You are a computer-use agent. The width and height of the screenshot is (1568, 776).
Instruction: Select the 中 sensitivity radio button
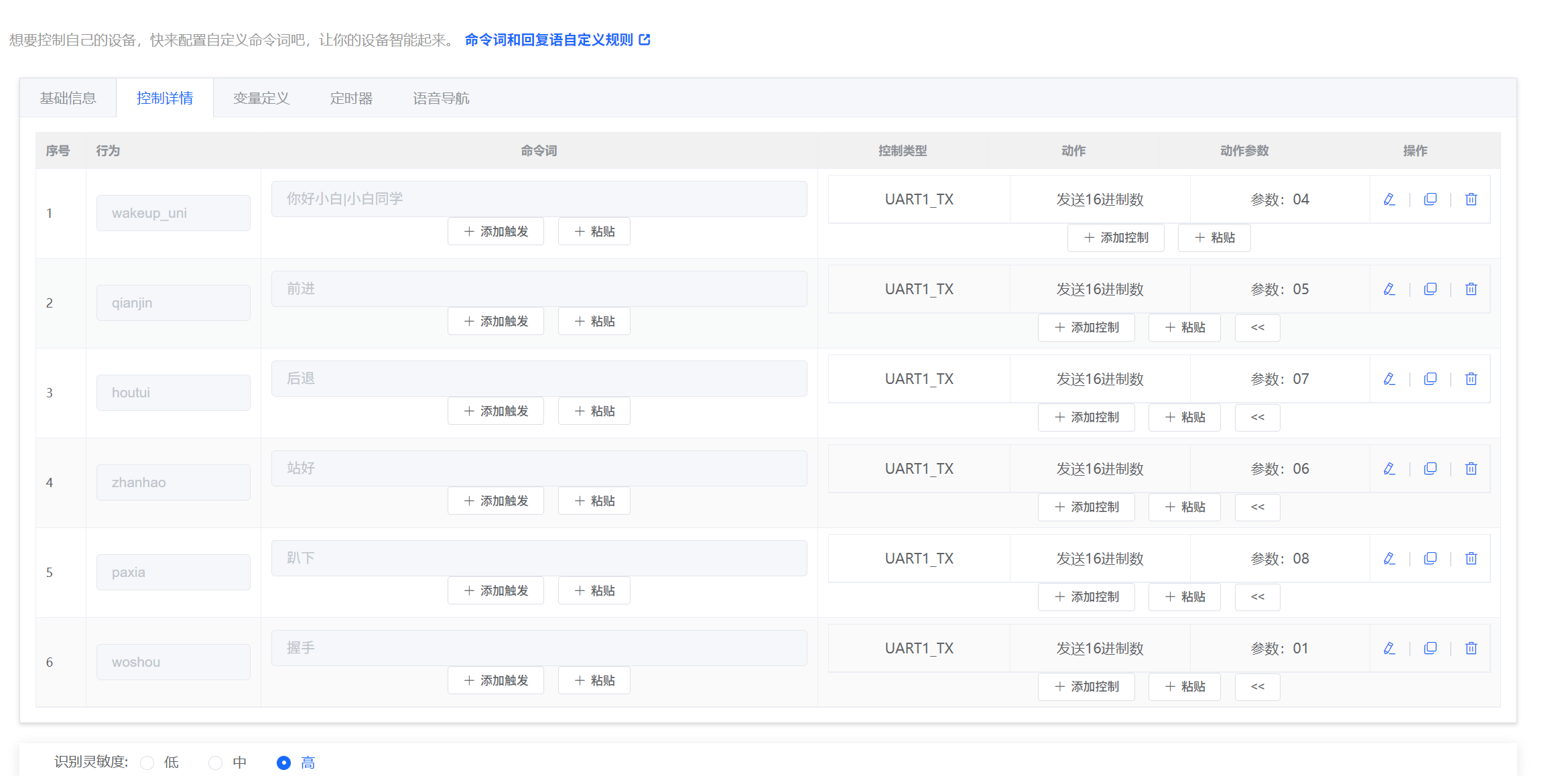(x=216, y=762)
